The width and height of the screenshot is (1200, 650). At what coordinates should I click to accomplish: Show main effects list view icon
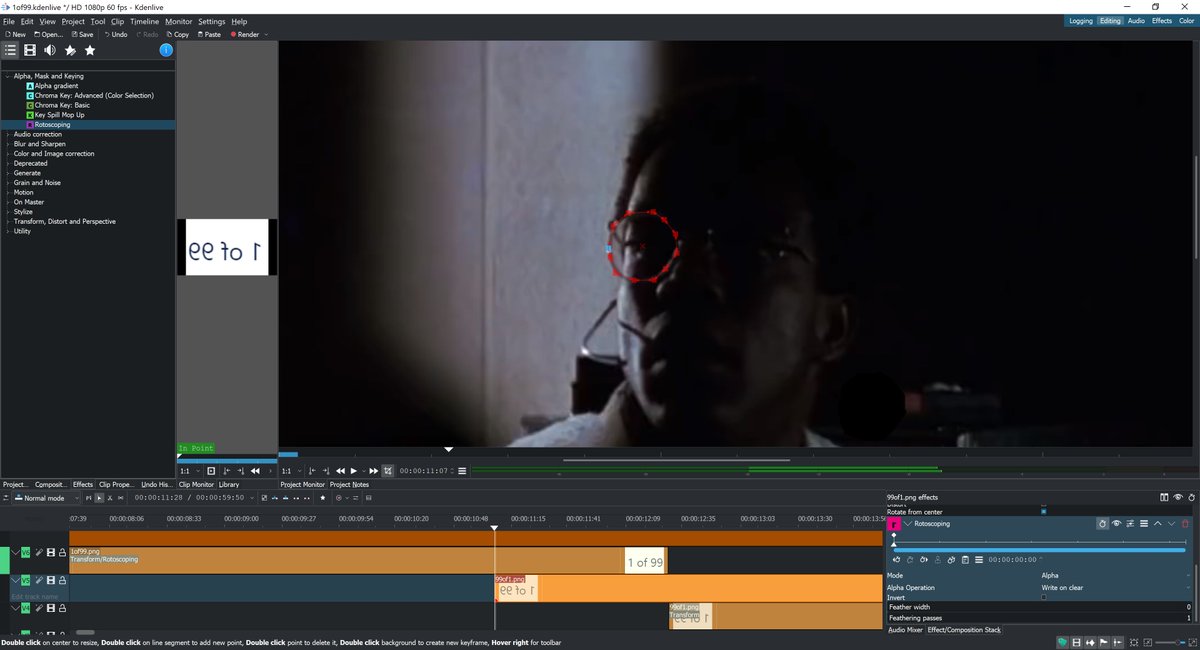click(10, 50)
